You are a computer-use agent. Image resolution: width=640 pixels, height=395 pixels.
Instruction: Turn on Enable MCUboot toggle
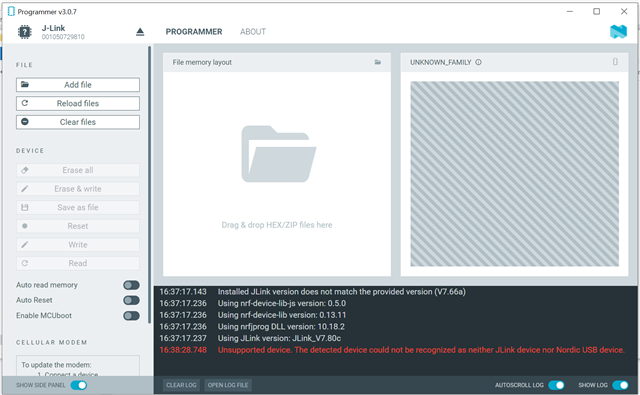131,315
